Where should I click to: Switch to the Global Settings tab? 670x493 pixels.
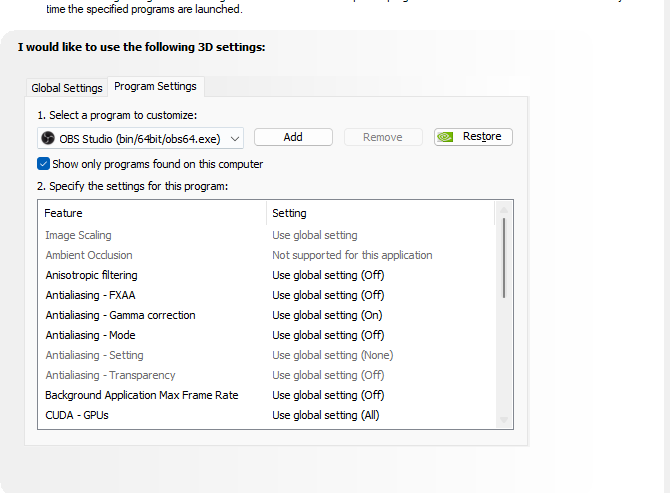67,88
